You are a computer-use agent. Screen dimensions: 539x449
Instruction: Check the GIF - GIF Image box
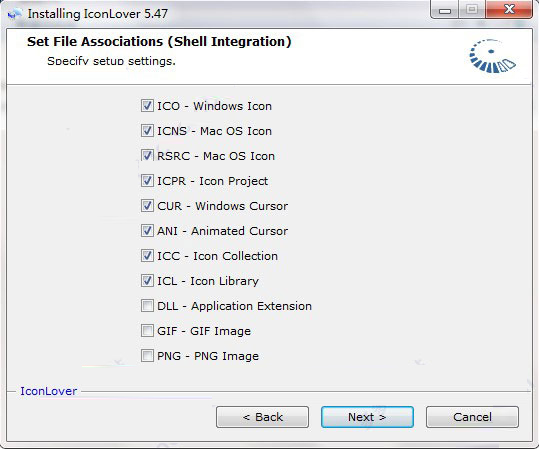click(x=147, y=331)
